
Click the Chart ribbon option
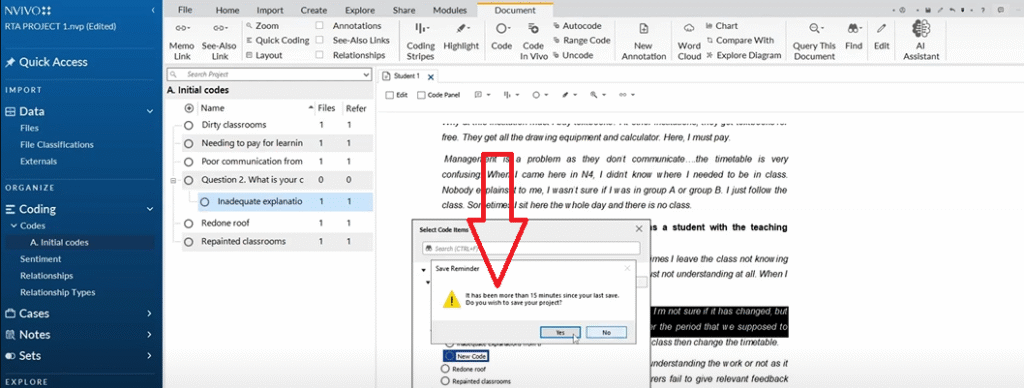722,26
